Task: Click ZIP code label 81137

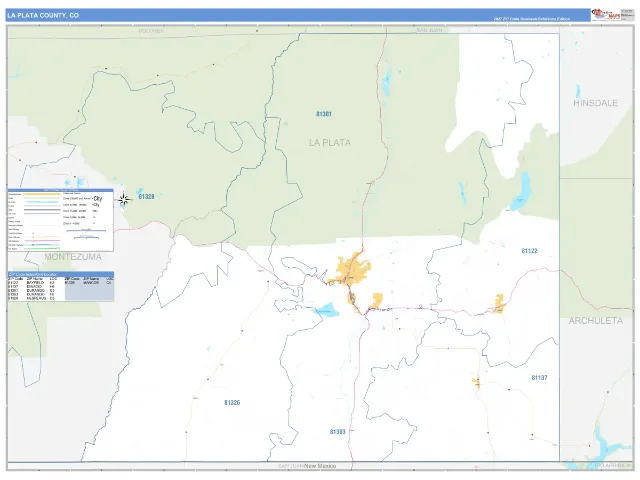Action: tap(539, 378)
